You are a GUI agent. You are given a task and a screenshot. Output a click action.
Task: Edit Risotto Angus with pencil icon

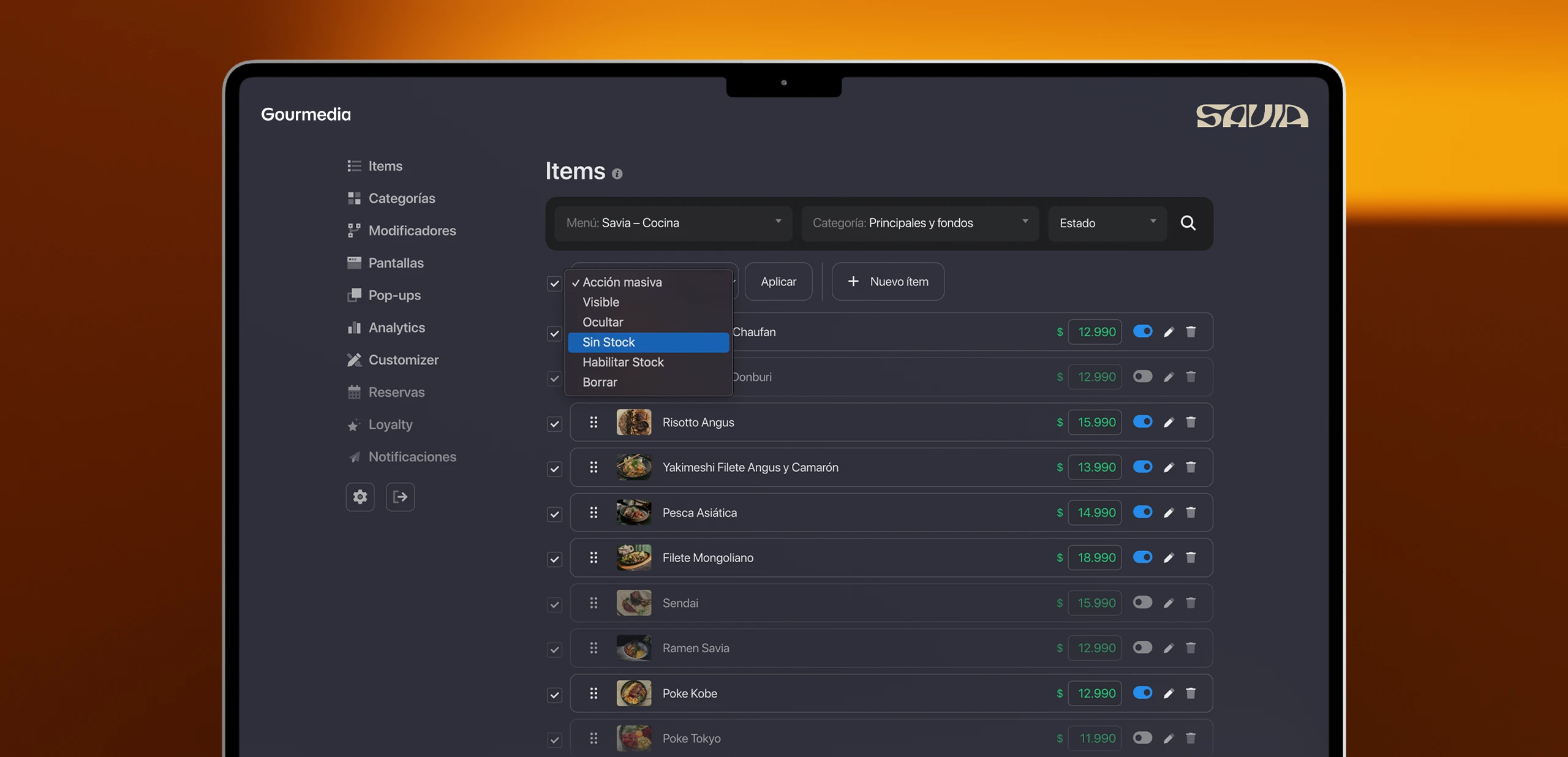pos(1169,423)
